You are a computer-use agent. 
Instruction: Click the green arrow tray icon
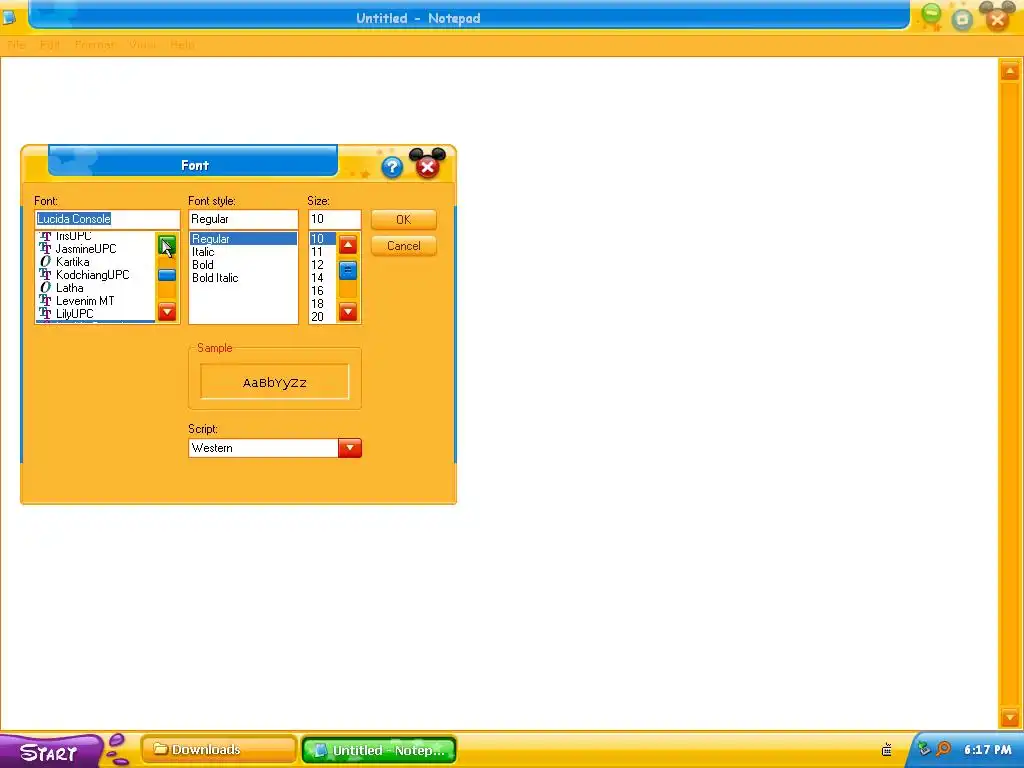click(924, 749)
